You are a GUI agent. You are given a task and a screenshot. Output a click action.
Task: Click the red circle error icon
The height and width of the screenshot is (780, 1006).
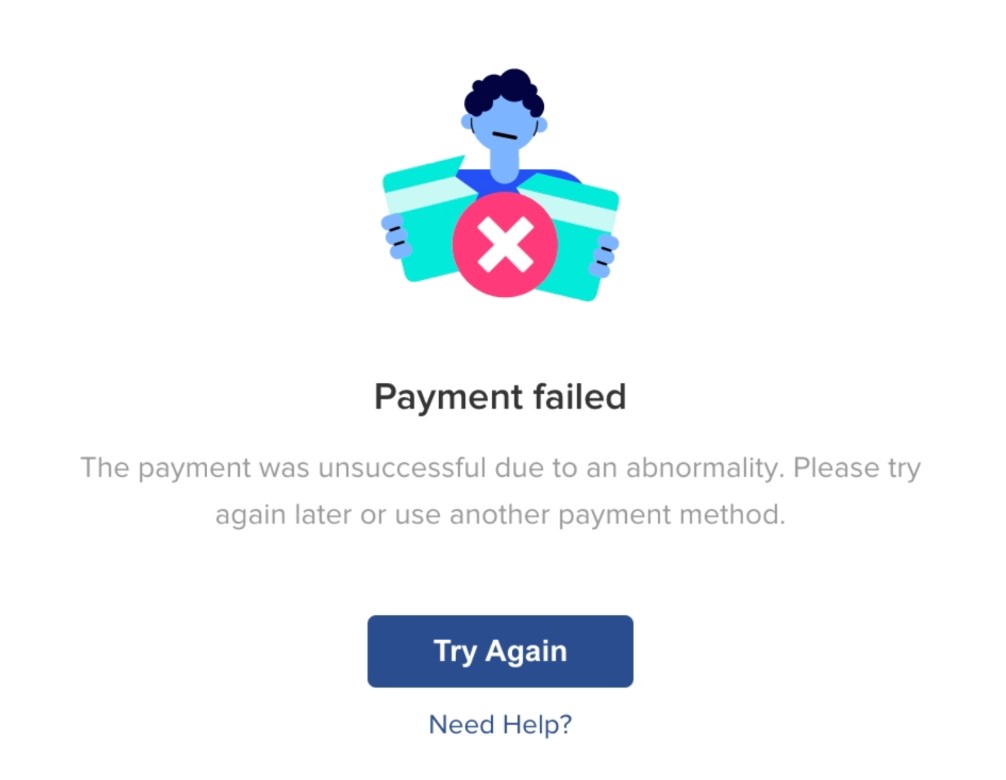(x=505, y=244)
